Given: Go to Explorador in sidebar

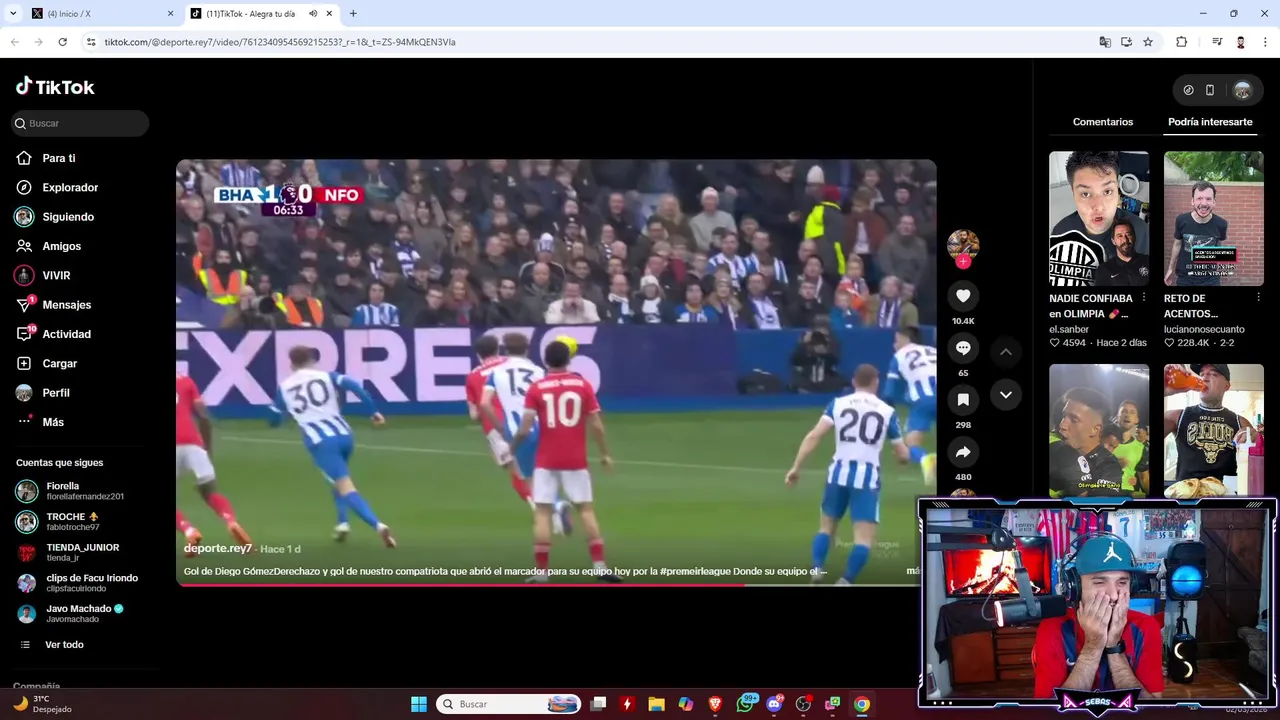Looking at the screenshot, I should [70, 187].
